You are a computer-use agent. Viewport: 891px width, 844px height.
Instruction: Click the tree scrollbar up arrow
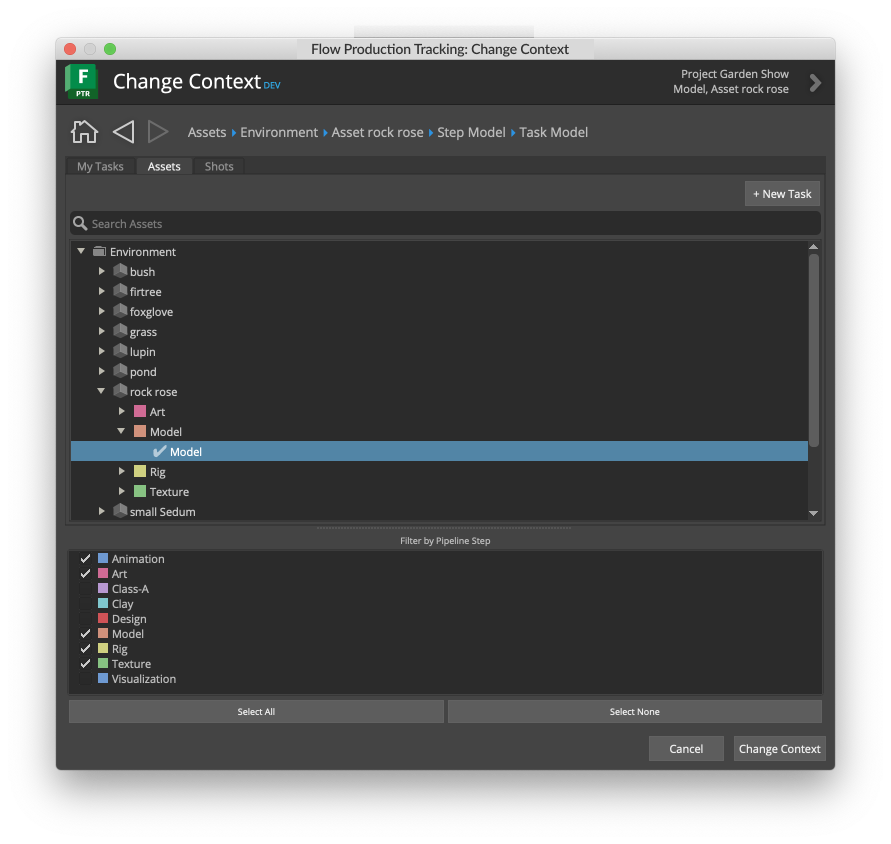(814, 247)
